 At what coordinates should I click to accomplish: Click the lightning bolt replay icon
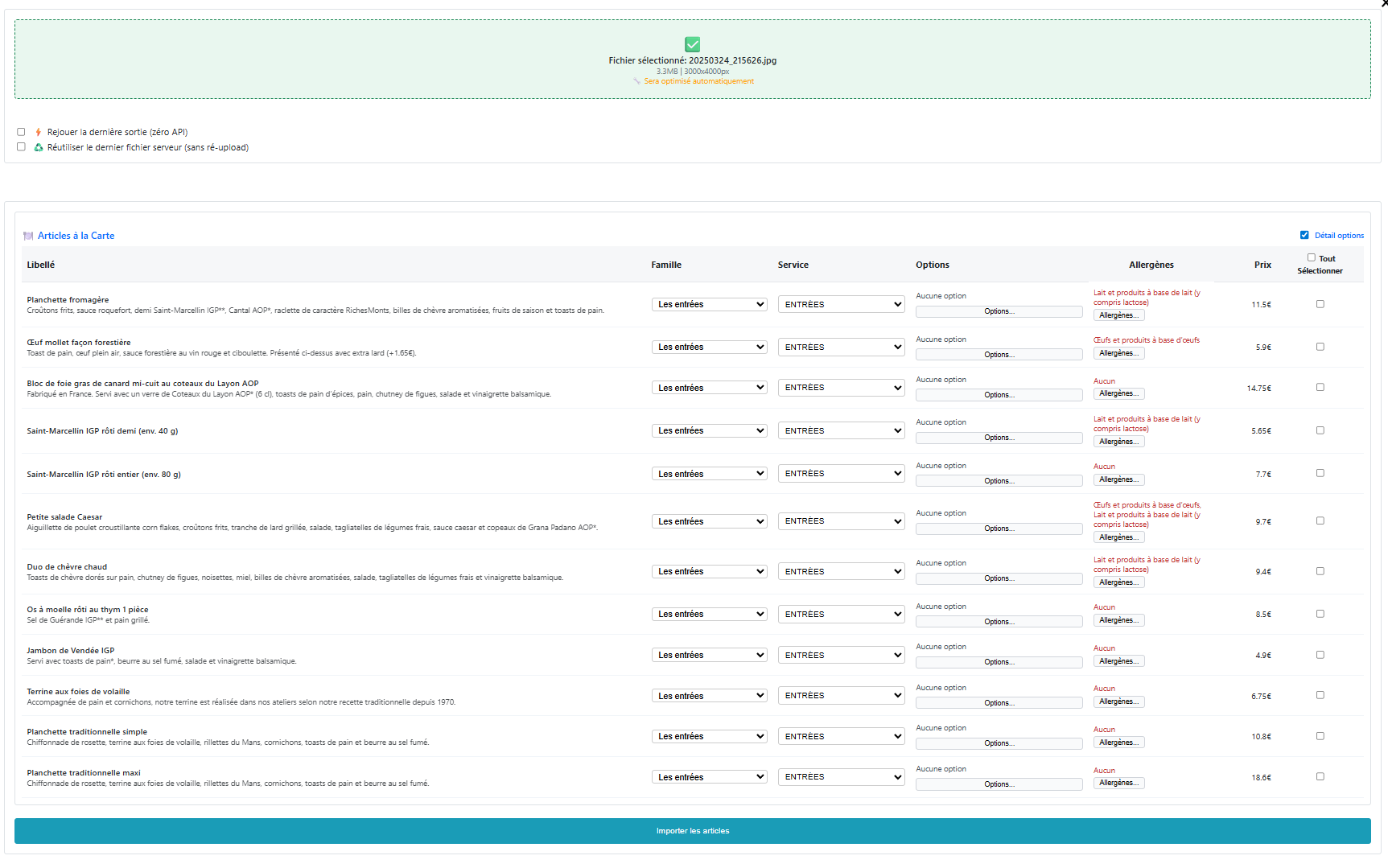click(x=38, y=132)
